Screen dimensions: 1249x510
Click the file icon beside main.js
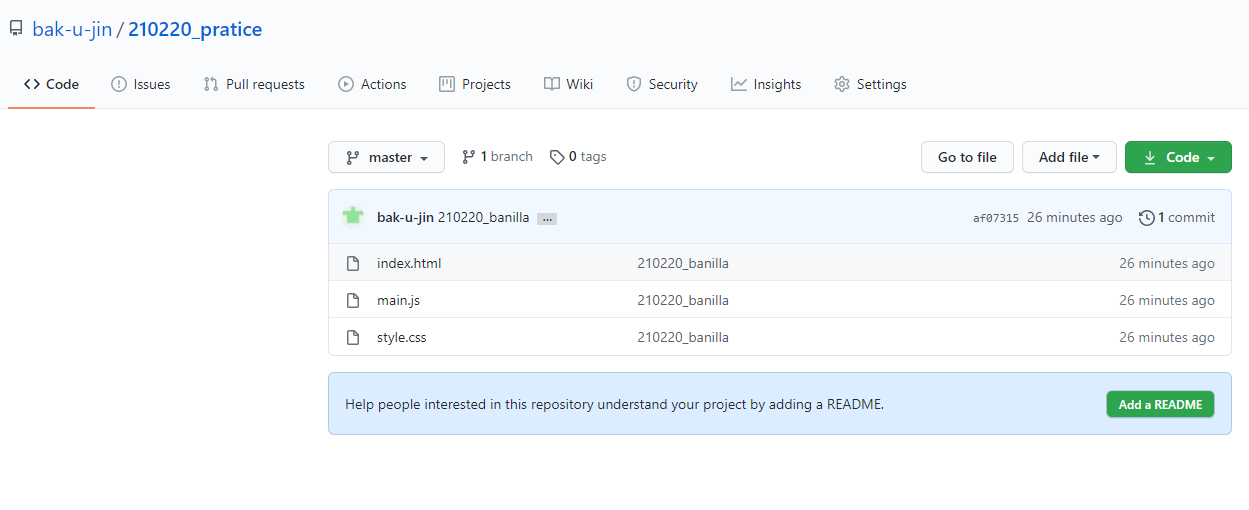pyautogui.click(x=352, y=300)
